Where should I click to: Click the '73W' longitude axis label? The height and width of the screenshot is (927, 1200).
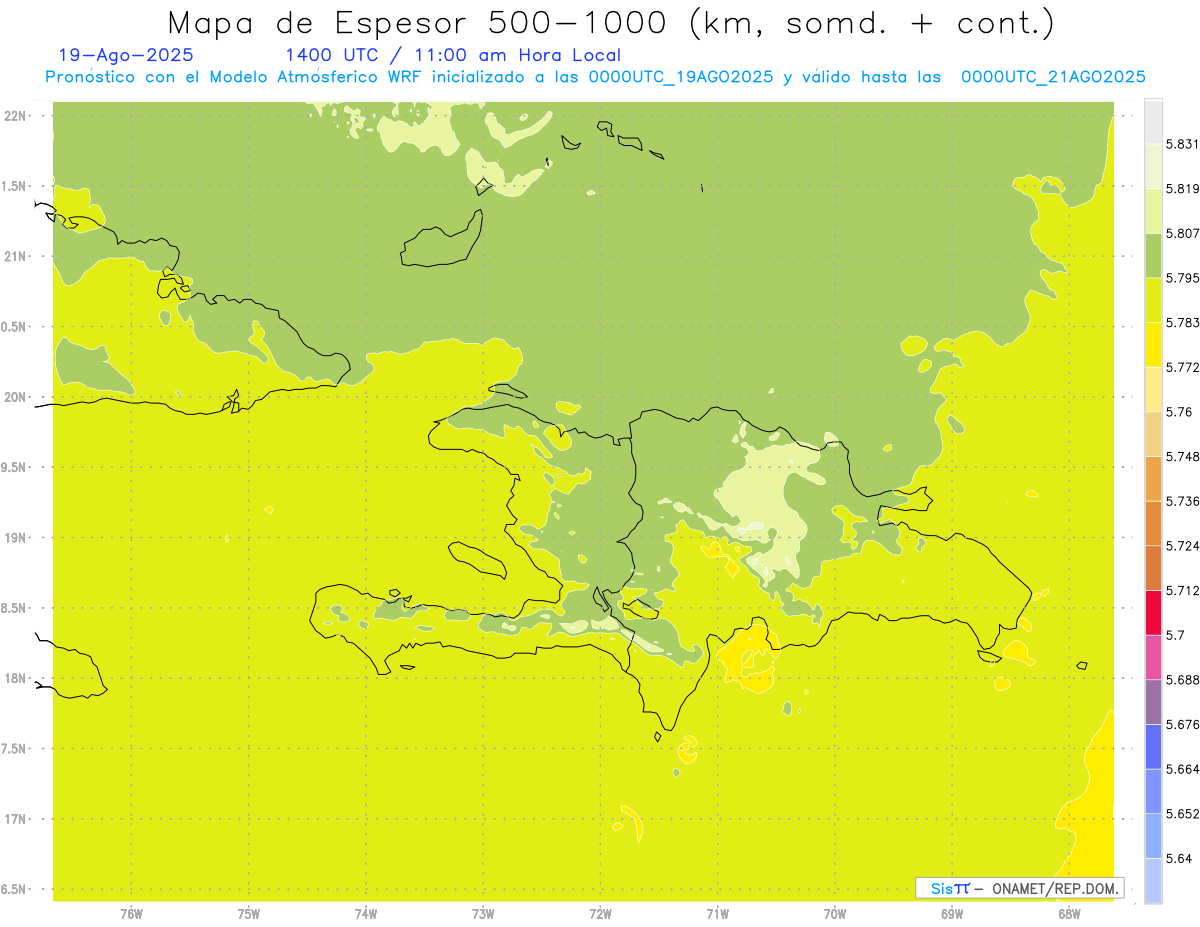tap(483, 913)
